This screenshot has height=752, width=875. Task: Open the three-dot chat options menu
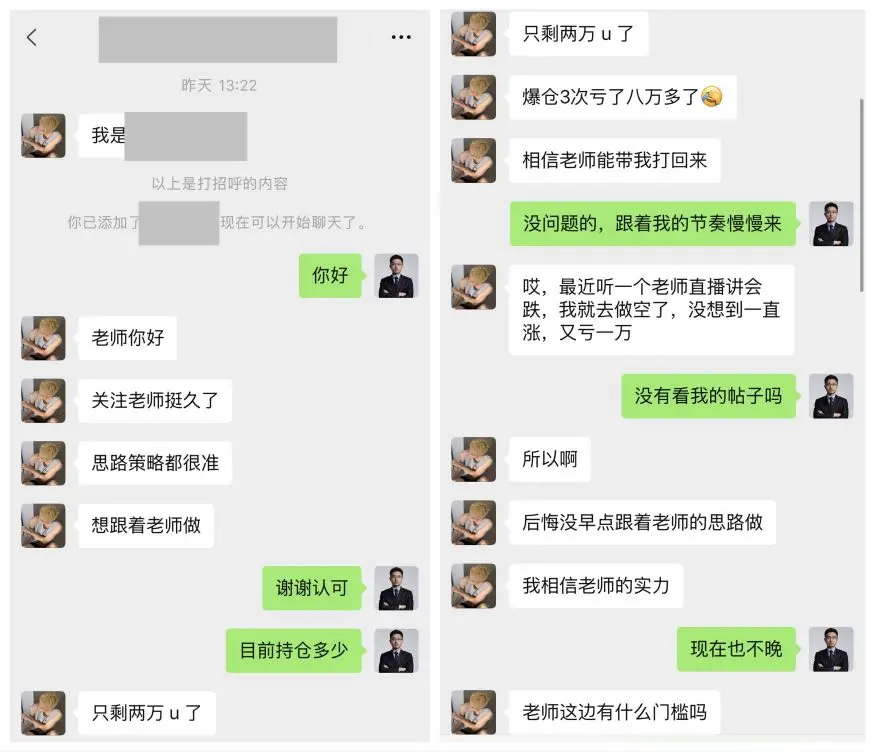401,37
